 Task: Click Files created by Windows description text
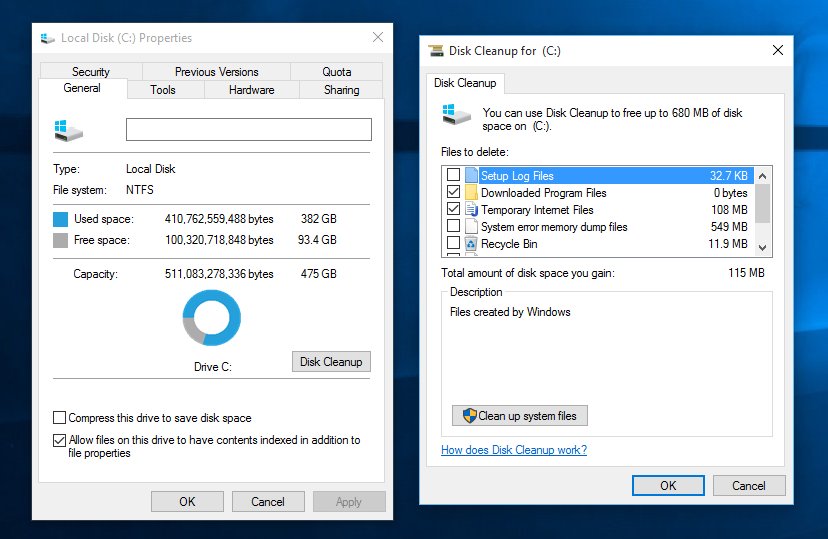point(510,311)
